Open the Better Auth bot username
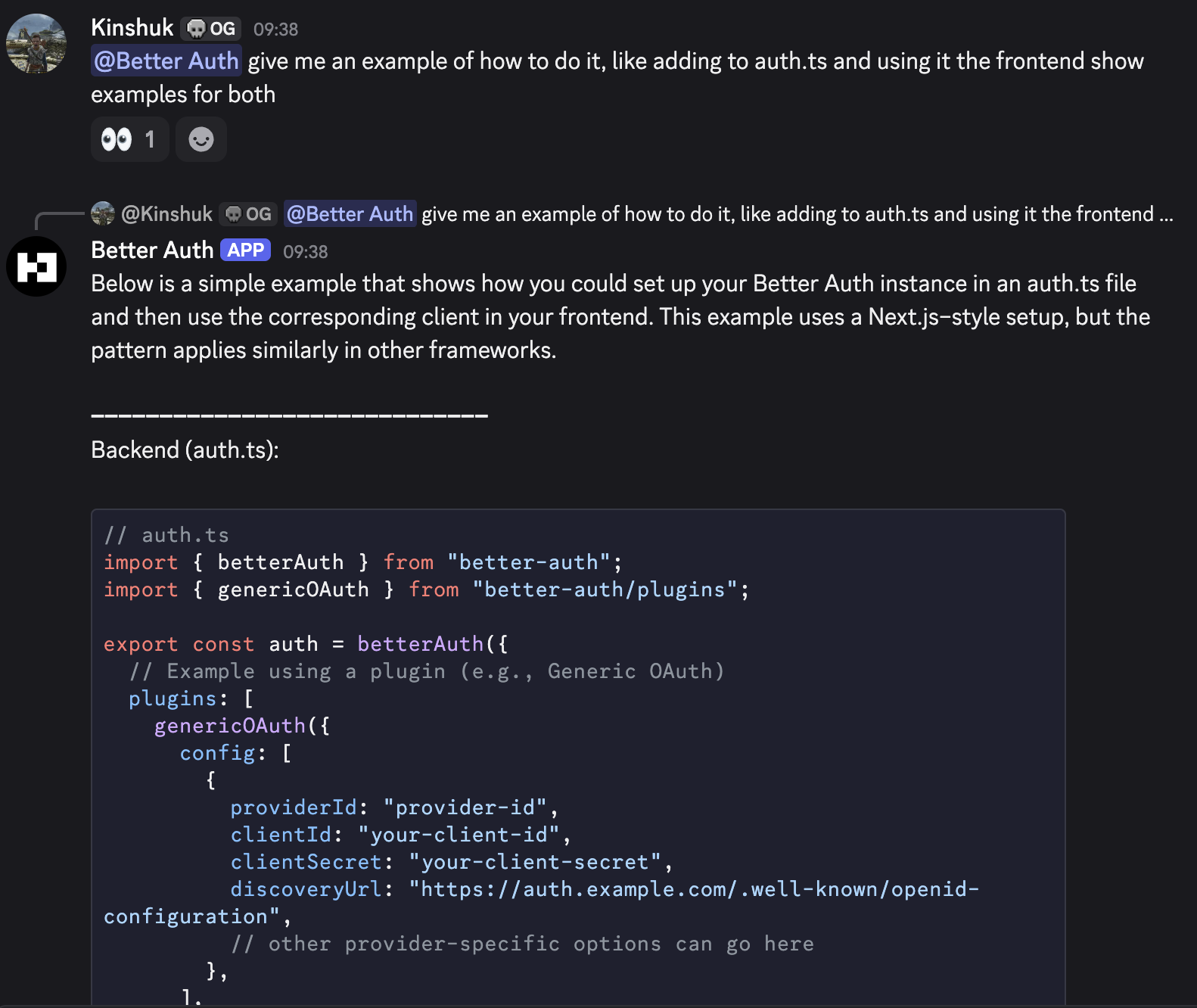Screen dimensions: 1197x1008 click(x=152, y=250)
